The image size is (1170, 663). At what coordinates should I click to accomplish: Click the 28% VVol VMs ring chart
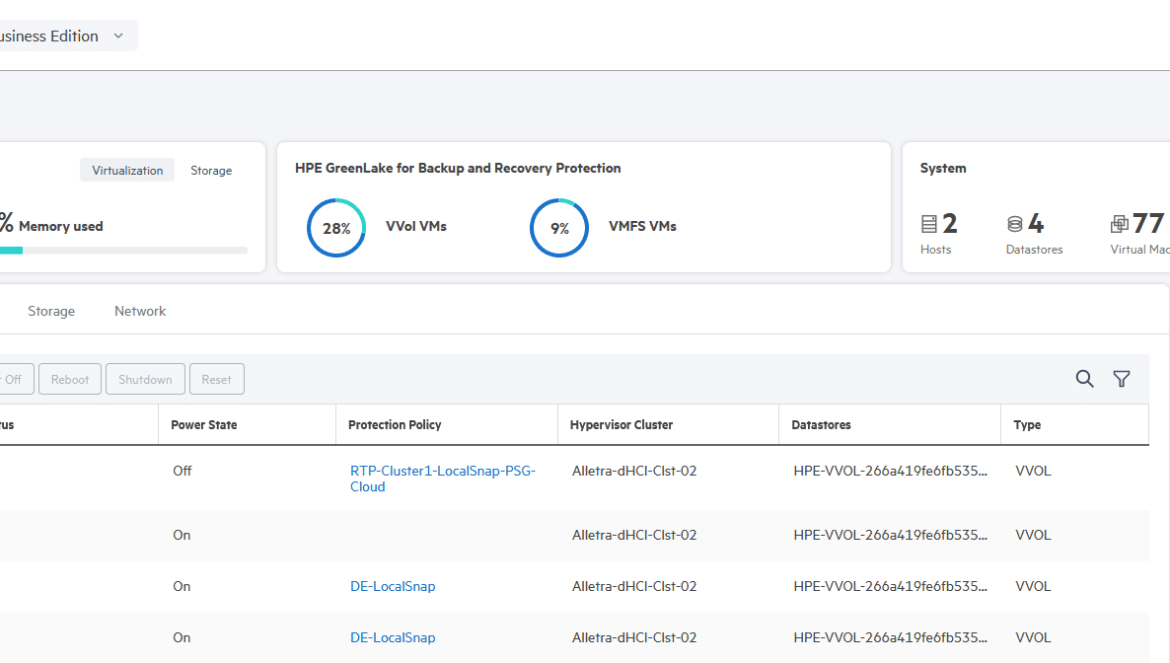[x=337, y=228]
